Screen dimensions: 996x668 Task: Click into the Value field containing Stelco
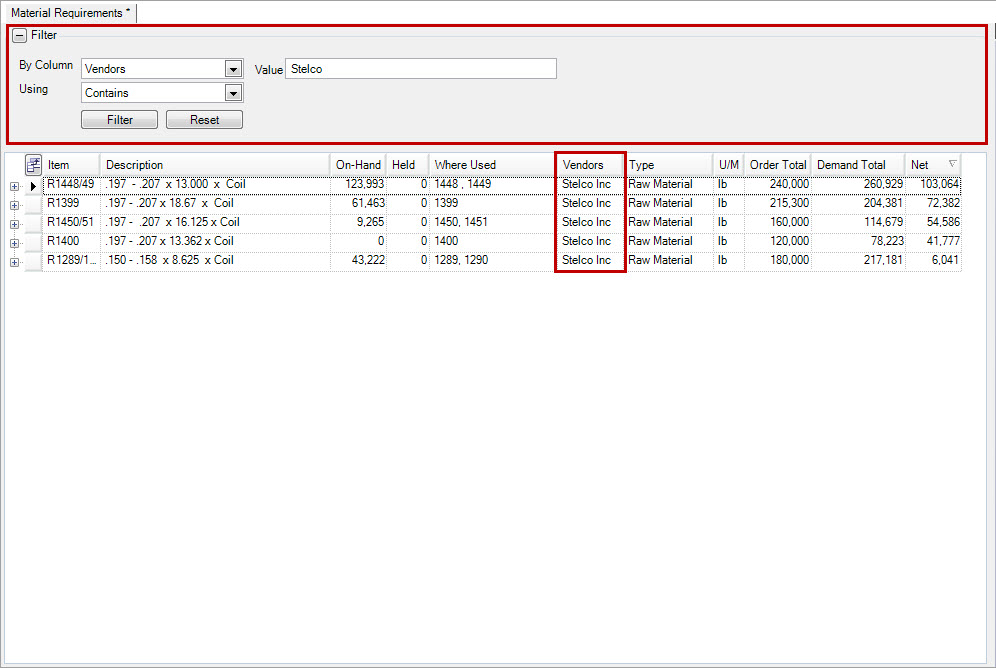pos(420,69)
